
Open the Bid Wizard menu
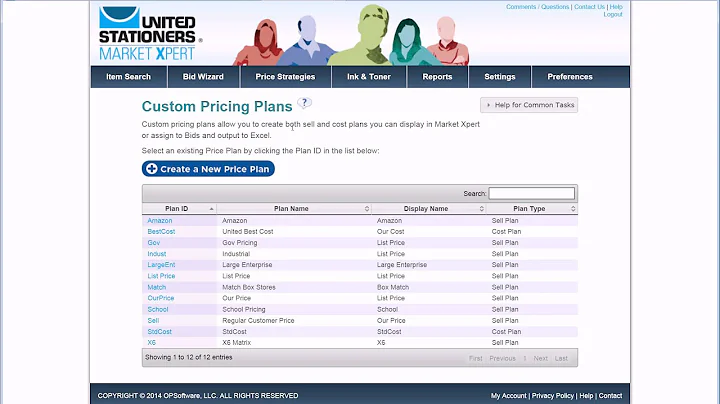click(x=203, y=77)
